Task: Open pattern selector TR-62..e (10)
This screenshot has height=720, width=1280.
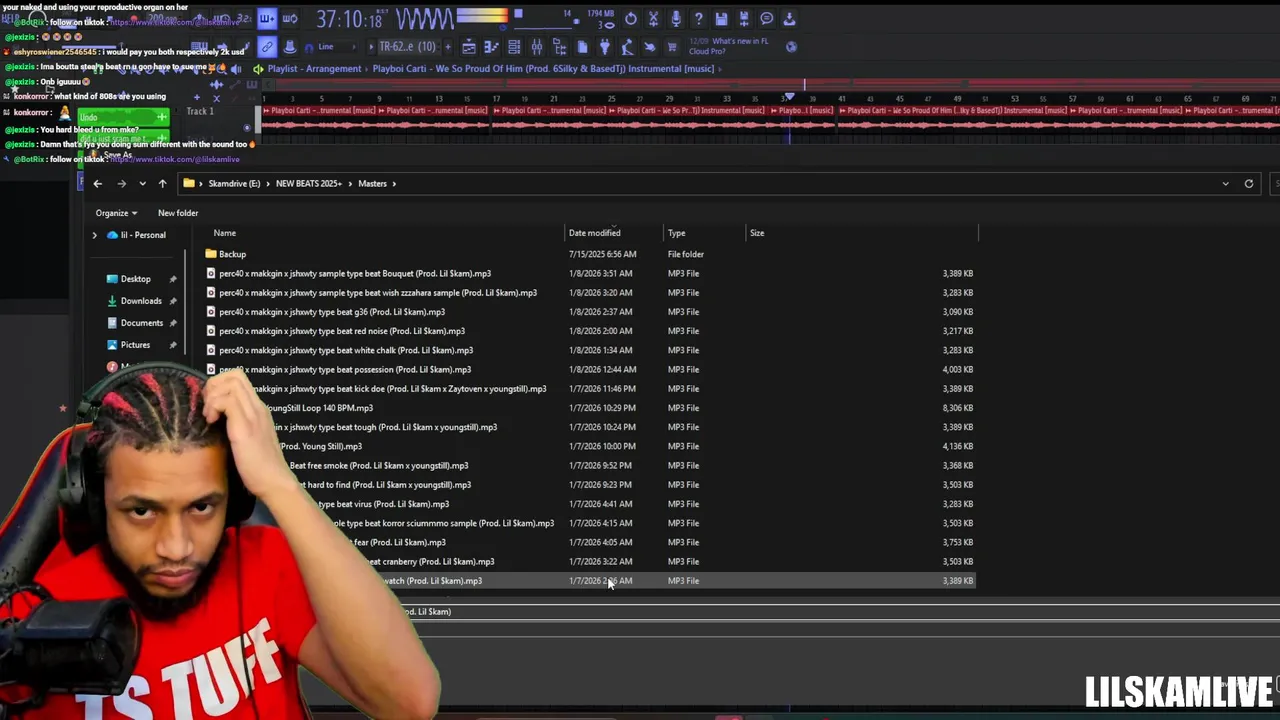Action: [x=407, y=47]
